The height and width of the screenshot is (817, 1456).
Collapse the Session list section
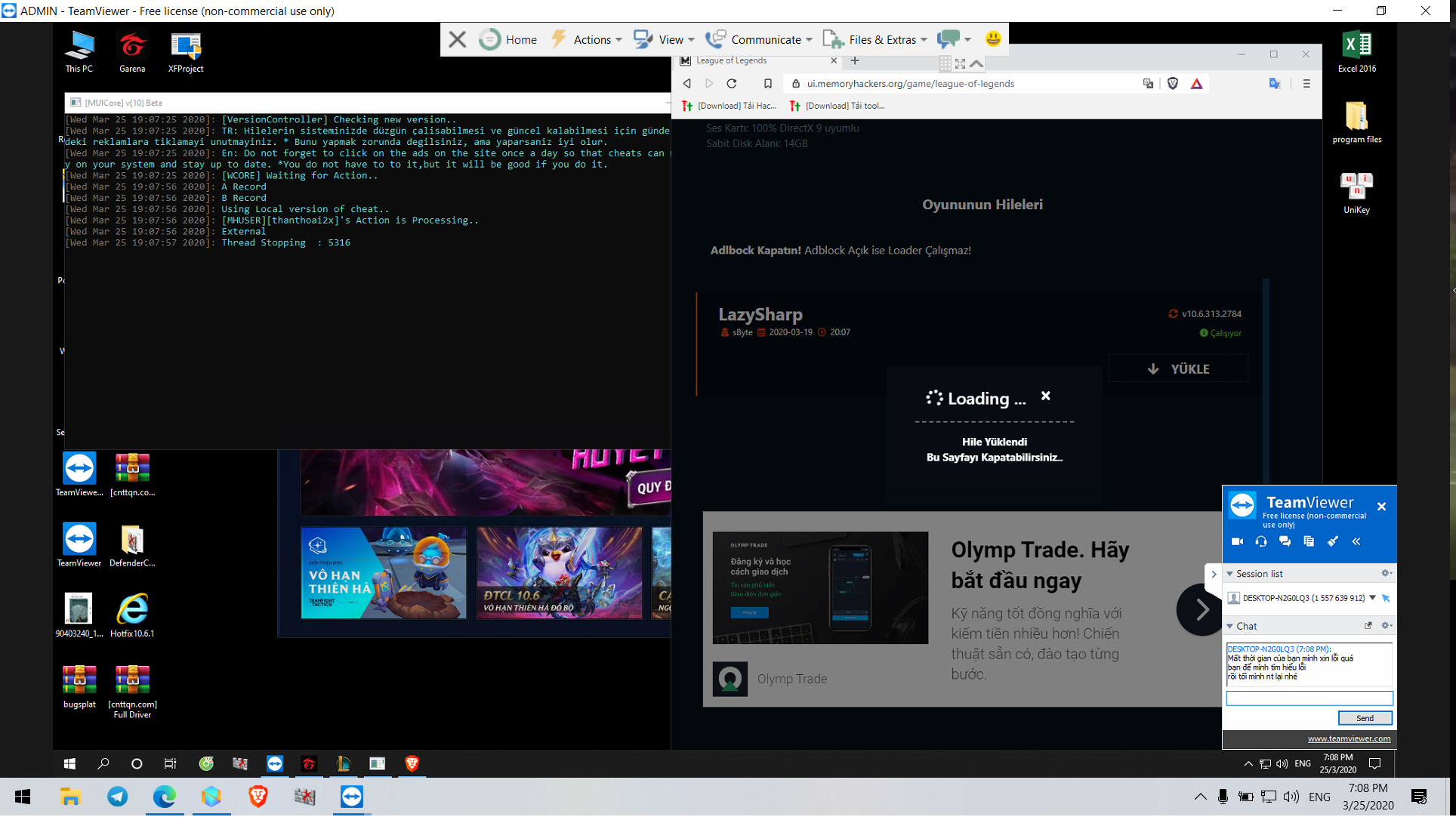click(x=1229, y=574)
